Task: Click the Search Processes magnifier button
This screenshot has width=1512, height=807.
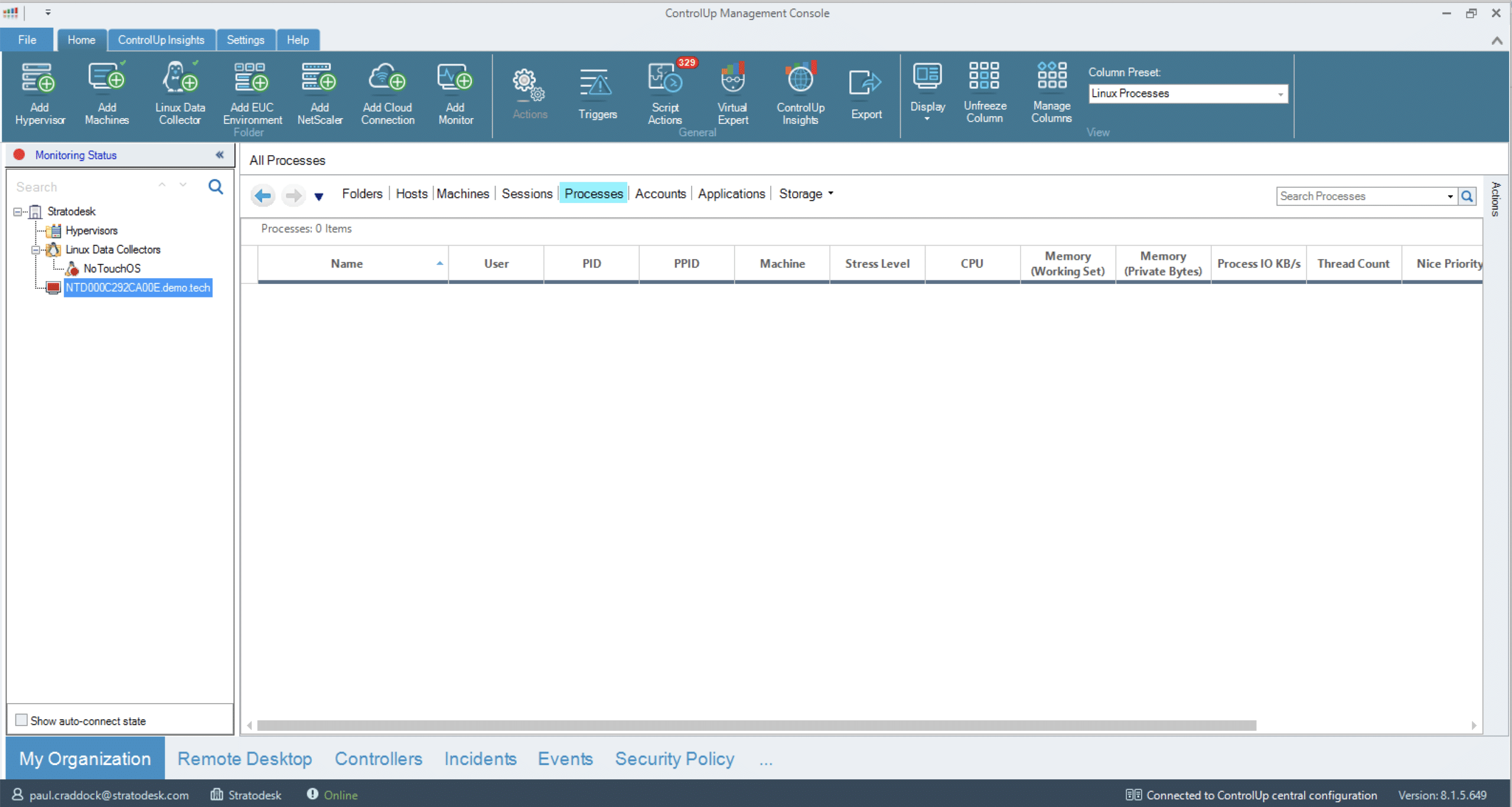Action: pyautogui.click(x=1467, y=196)
